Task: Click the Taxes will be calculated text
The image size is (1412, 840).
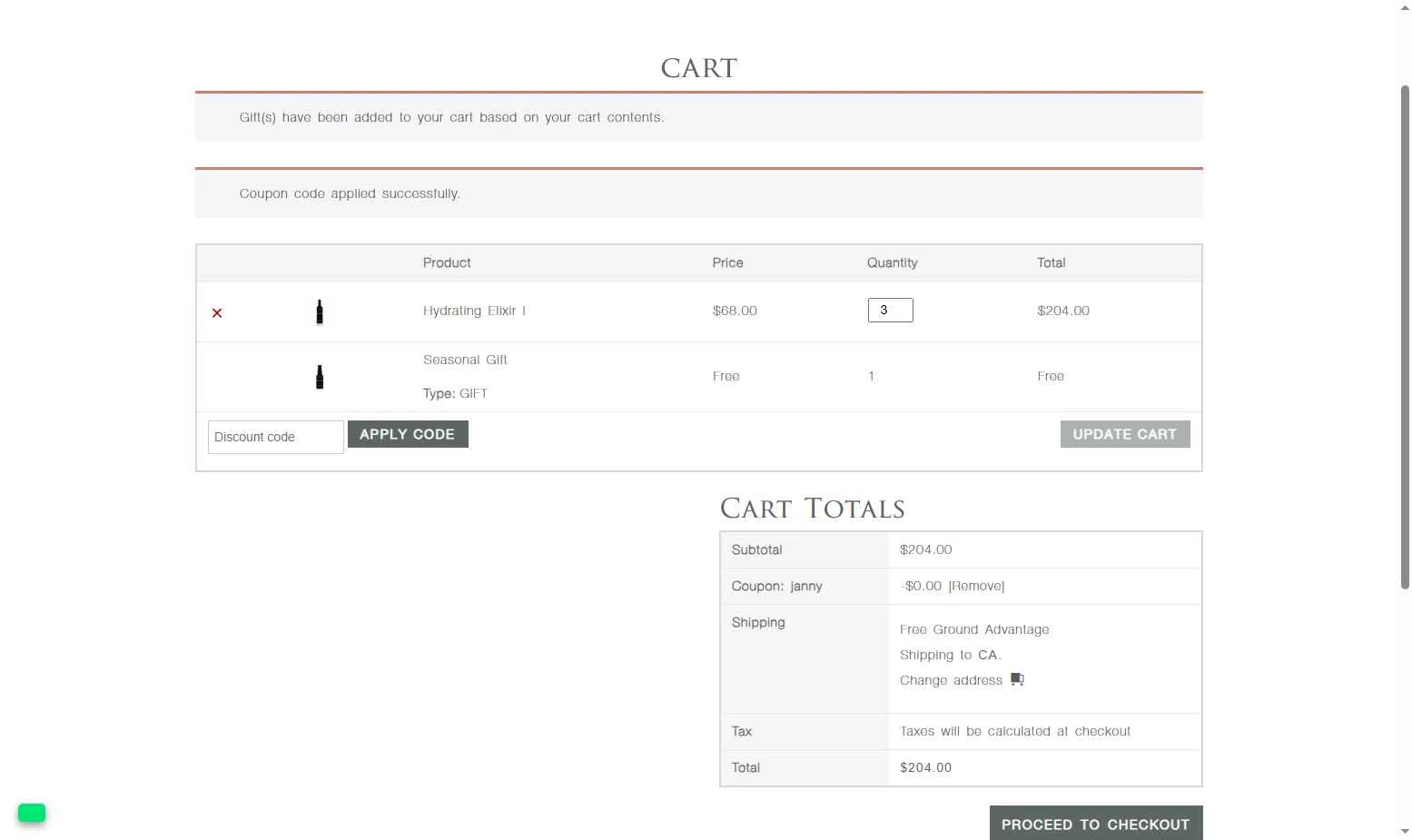Action: [1015, 731]
